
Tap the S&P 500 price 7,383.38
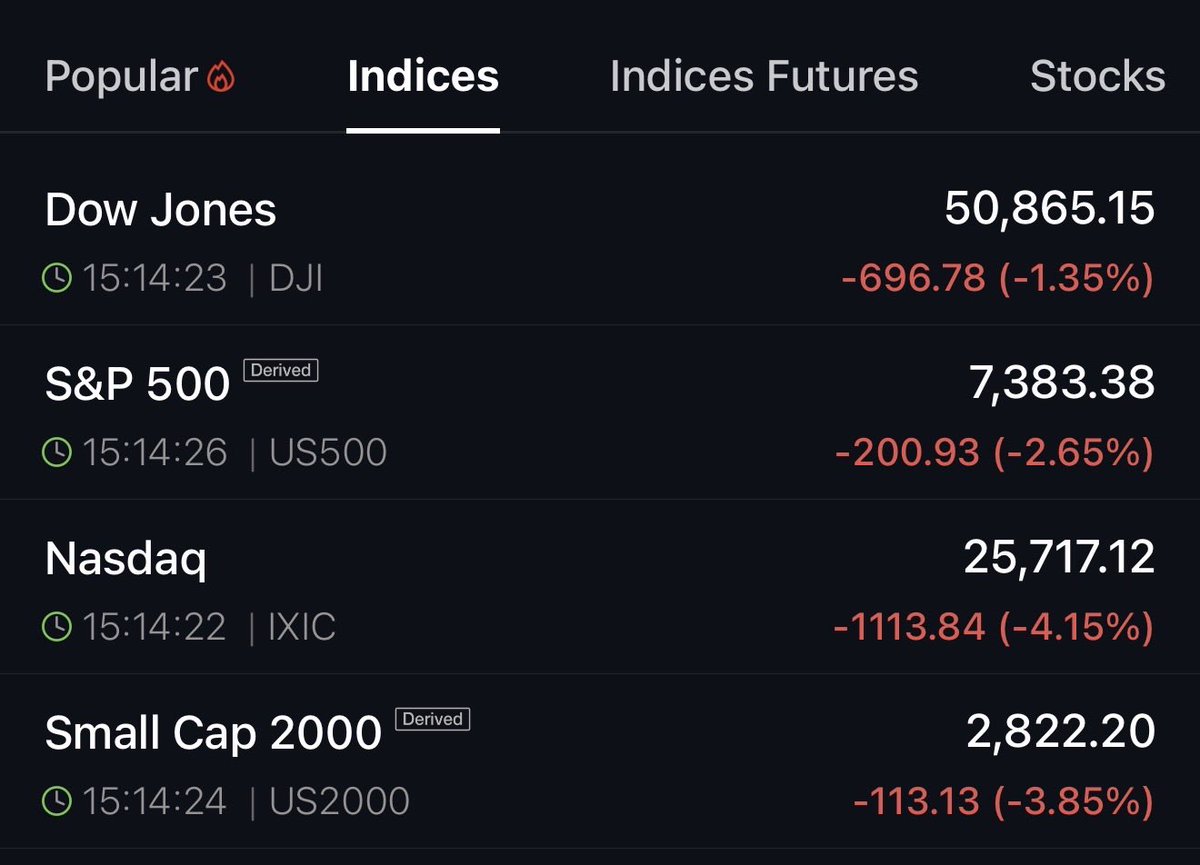(x=1062, y=383)
